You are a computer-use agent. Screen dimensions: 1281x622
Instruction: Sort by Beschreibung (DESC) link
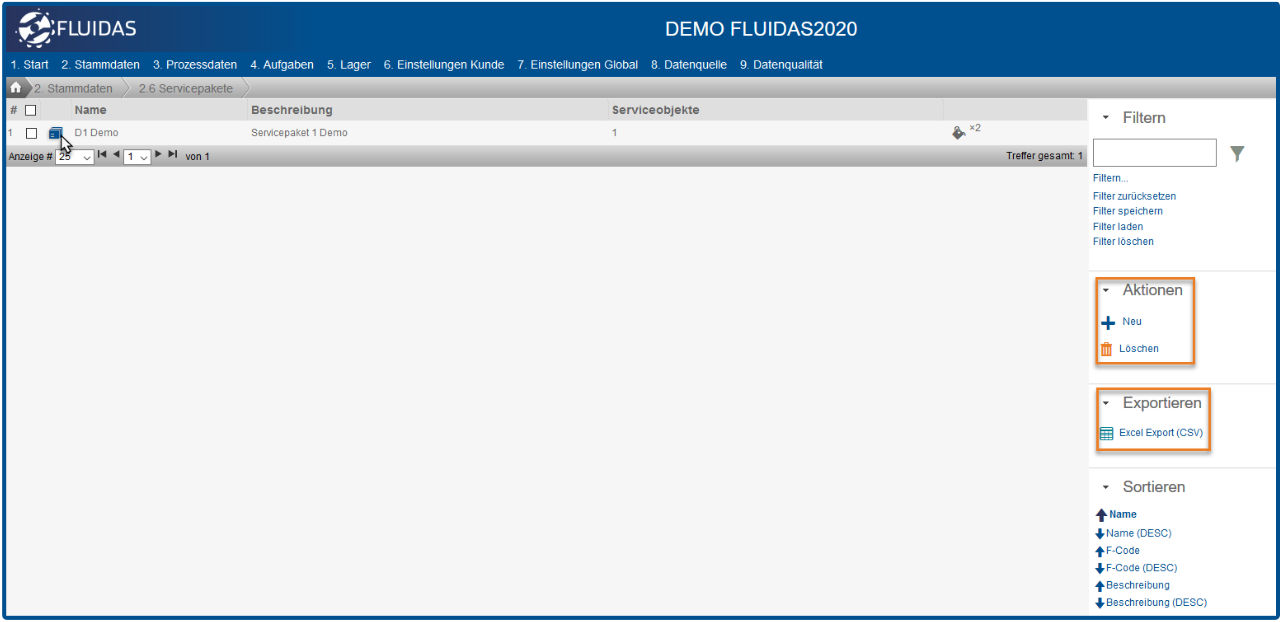(1156, 602)
